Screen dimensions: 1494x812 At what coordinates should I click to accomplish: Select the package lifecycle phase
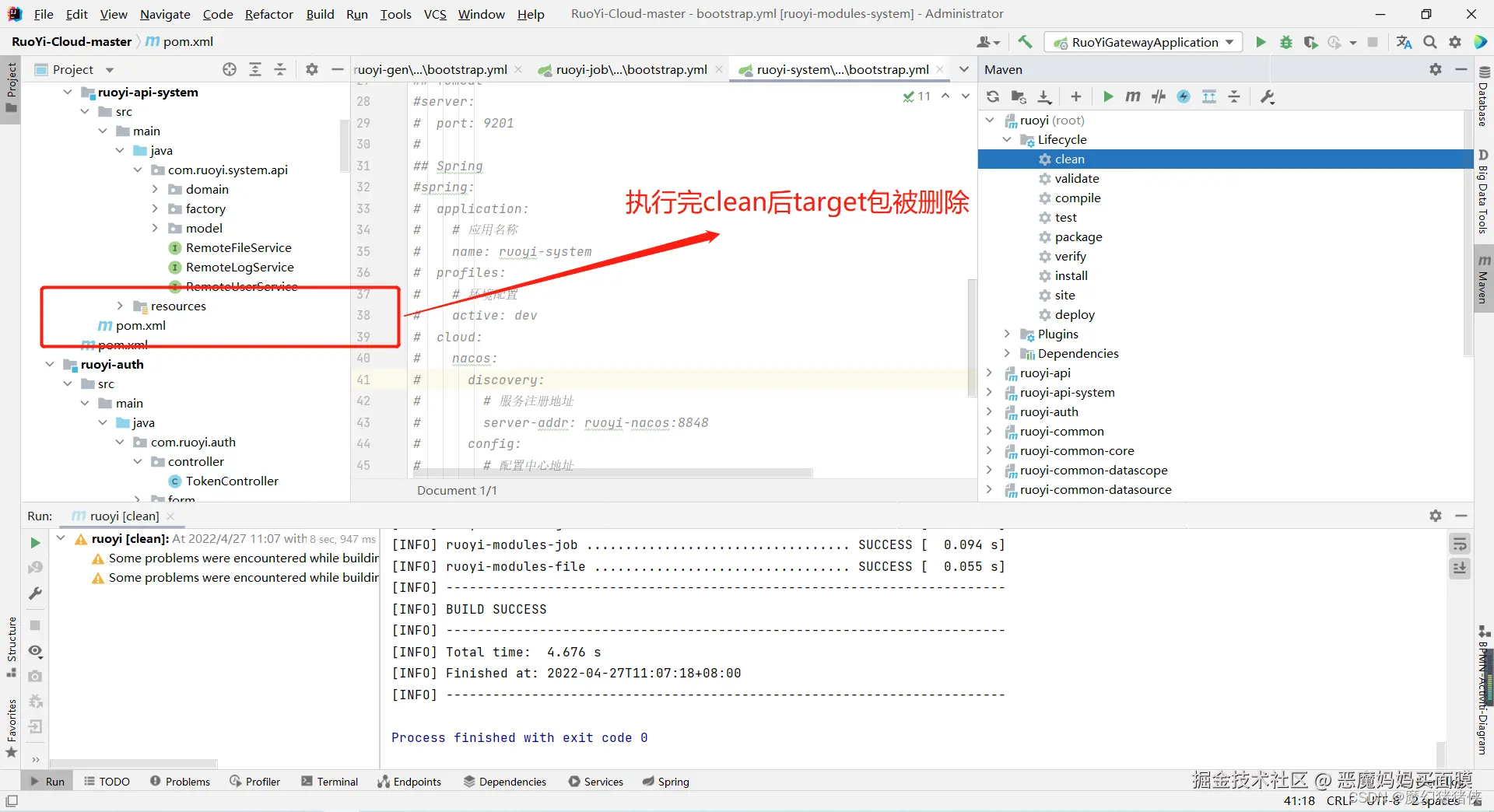1078,236
